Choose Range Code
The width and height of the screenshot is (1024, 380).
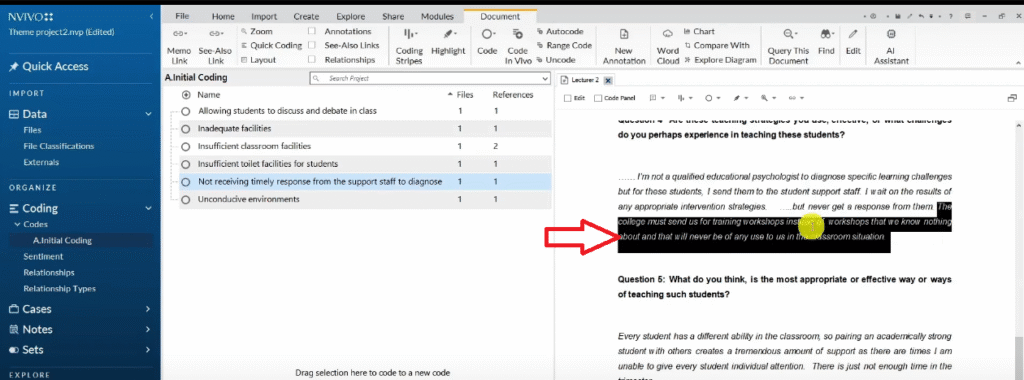click(564, 46)
